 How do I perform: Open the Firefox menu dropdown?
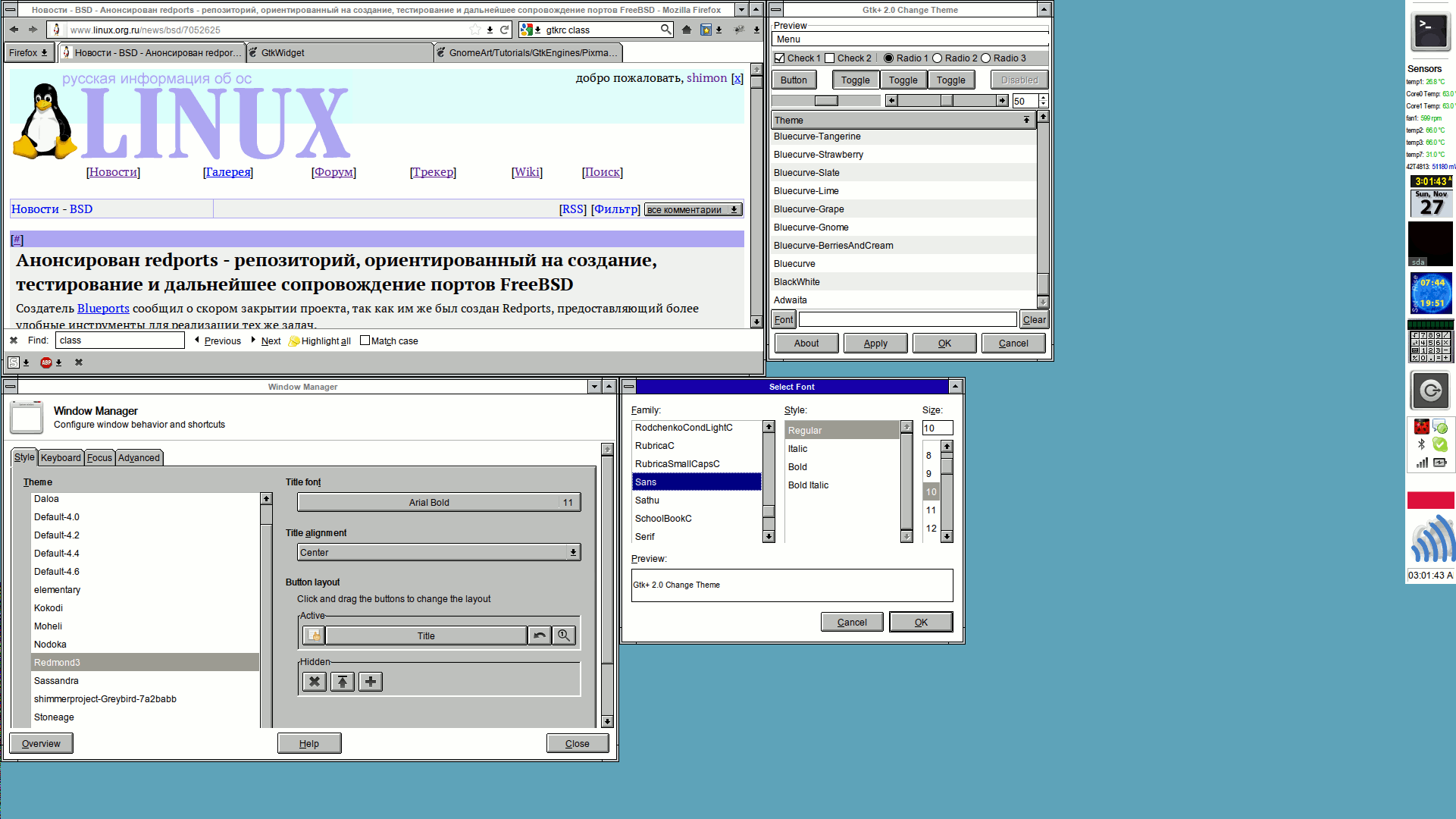pos(29,53)
